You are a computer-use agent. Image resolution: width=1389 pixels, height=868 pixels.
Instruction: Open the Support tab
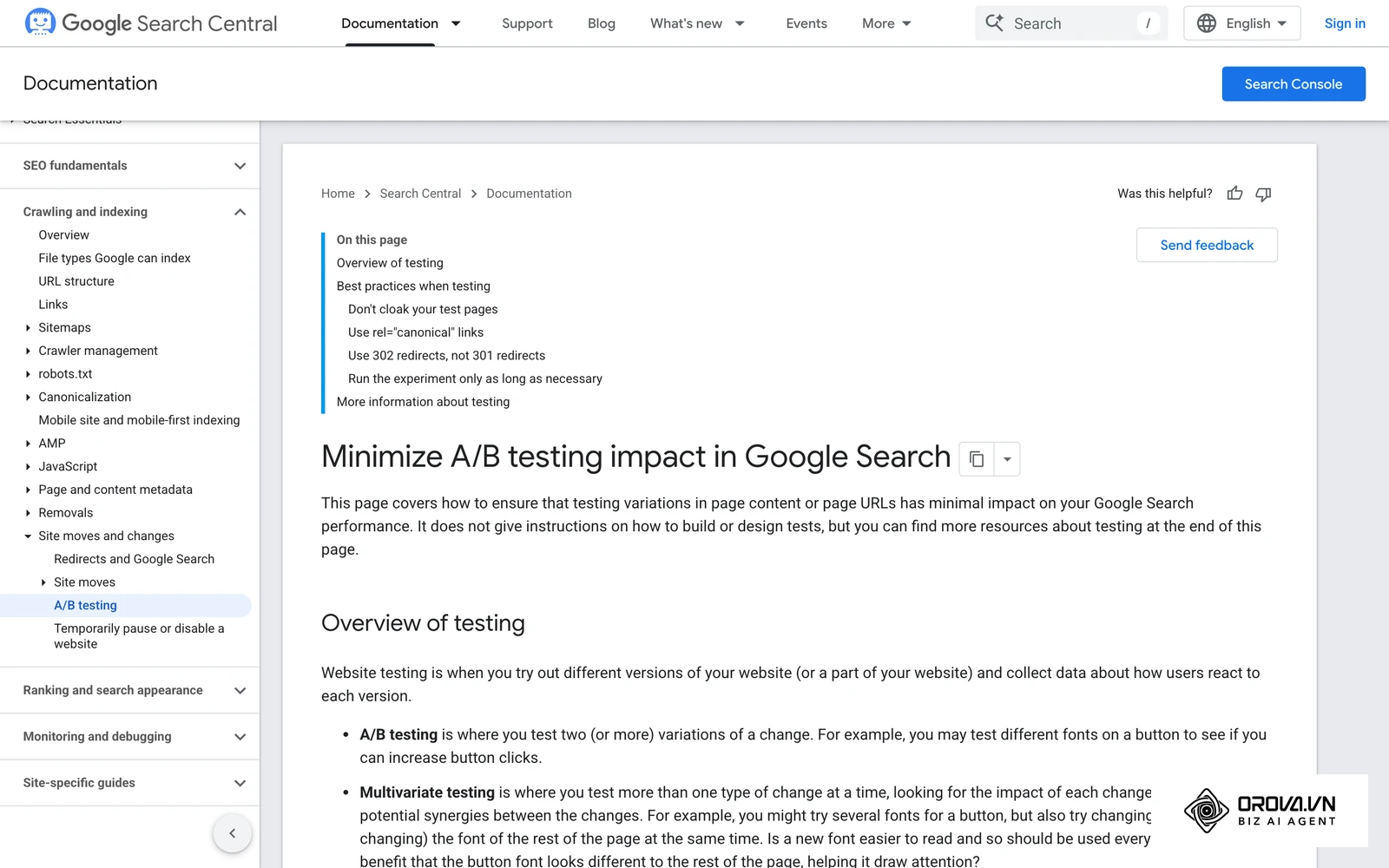[x=527, y=23]
